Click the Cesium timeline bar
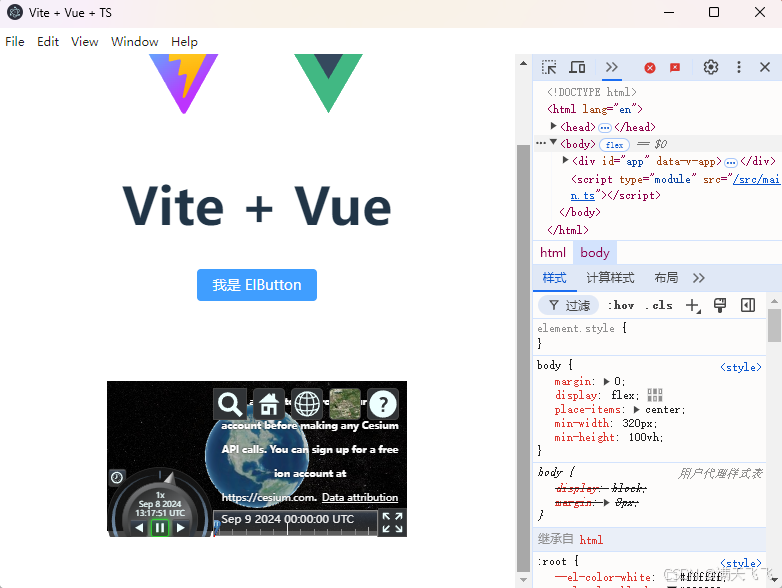The height and width of the screenshot is (588, 782). pos(295,523)
